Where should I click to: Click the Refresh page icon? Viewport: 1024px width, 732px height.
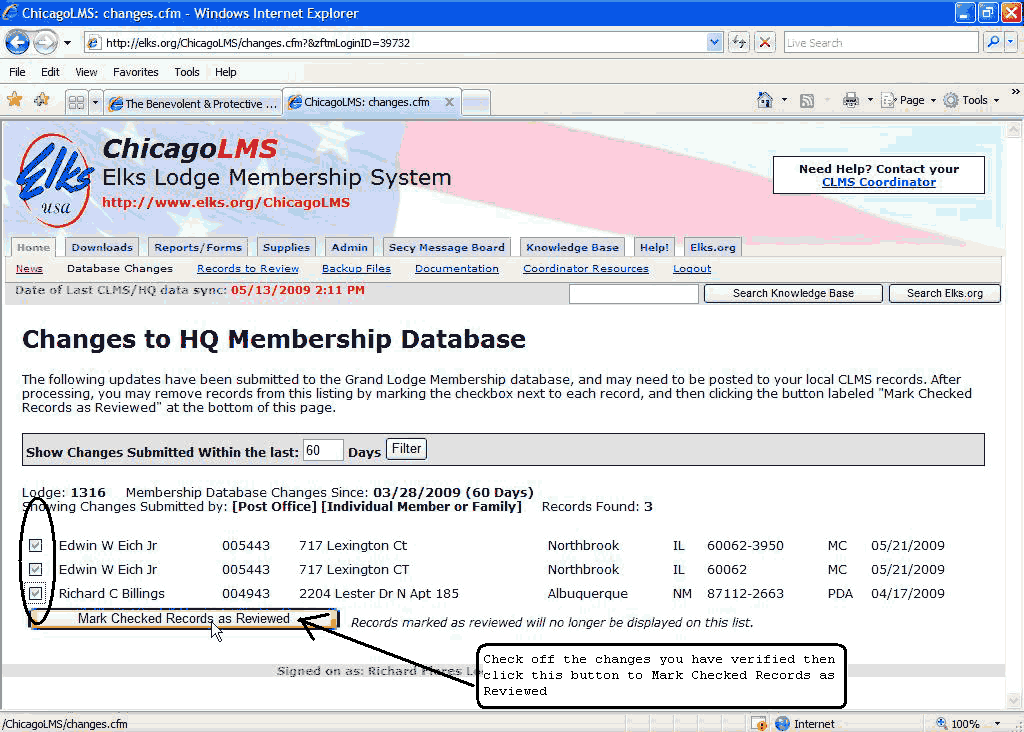(739, 42)
